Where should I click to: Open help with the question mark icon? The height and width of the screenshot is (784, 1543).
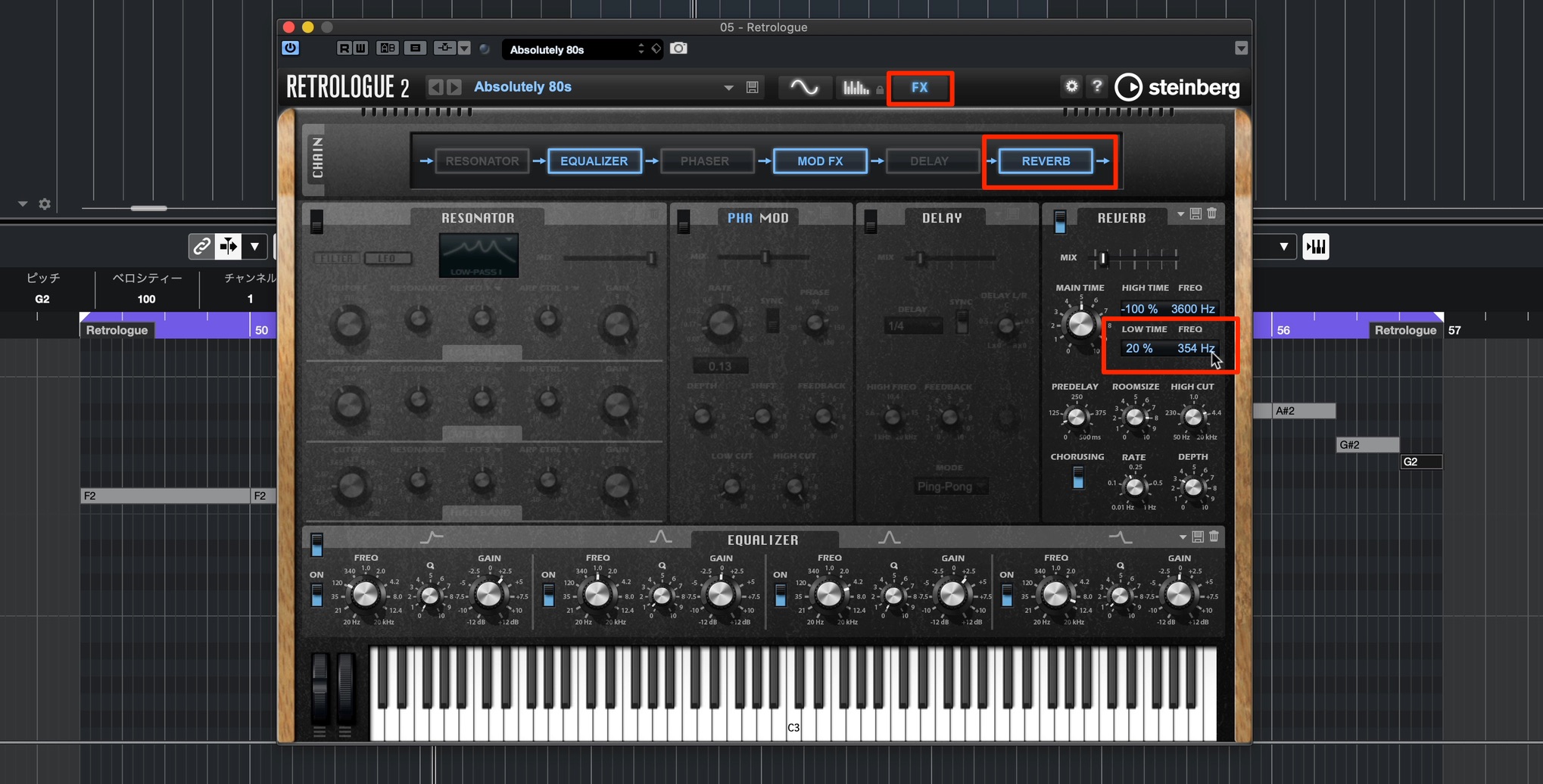(x=1097, y=86)
